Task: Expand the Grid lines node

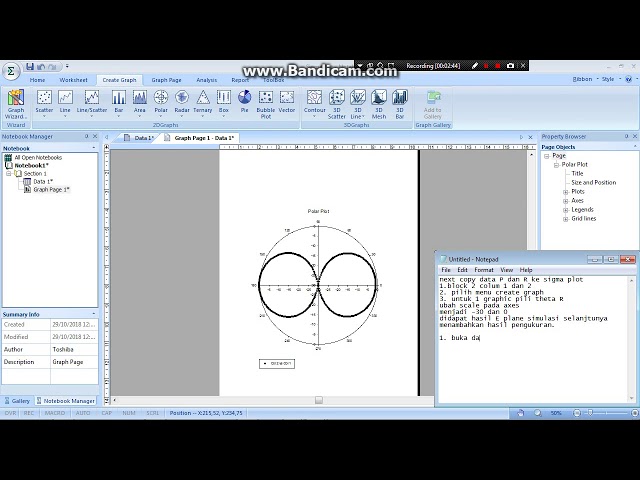Action: click(x=566, y=219)
